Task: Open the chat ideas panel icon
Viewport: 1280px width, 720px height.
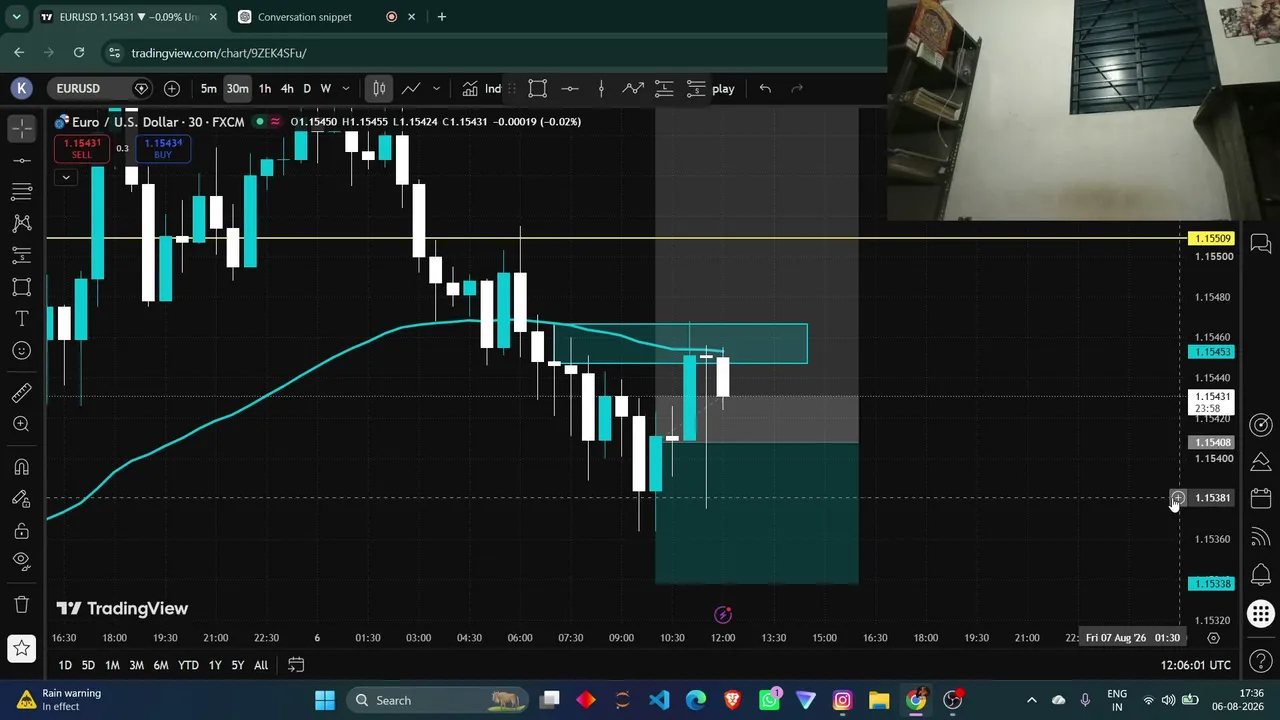Action: coord(1261,244)
